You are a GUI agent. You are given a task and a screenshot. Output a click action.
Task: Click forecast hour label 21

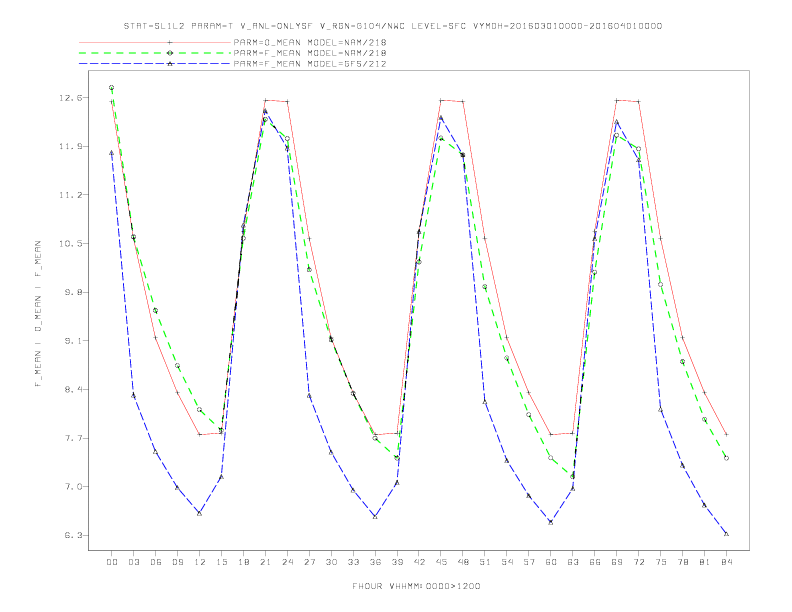click(265, 562)
